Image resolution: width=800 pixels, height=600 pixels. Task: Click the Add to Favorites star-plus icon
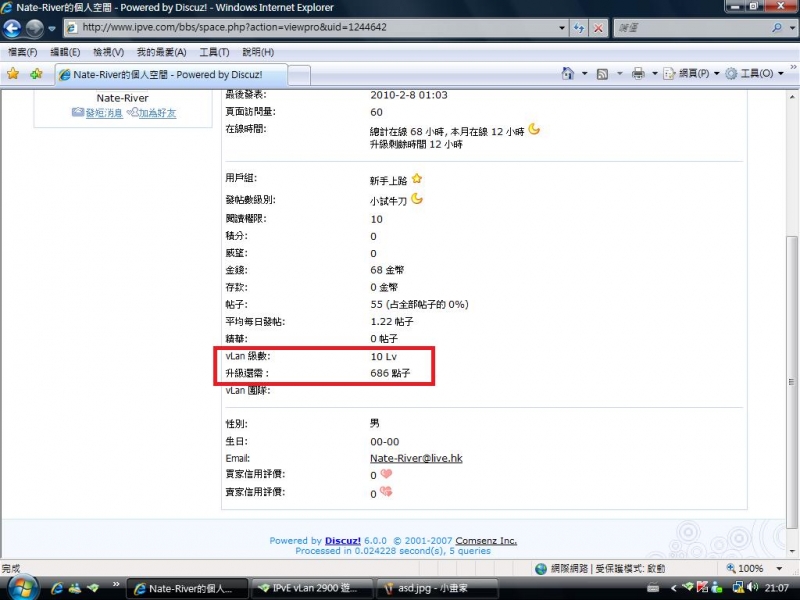tap(36, 74)
